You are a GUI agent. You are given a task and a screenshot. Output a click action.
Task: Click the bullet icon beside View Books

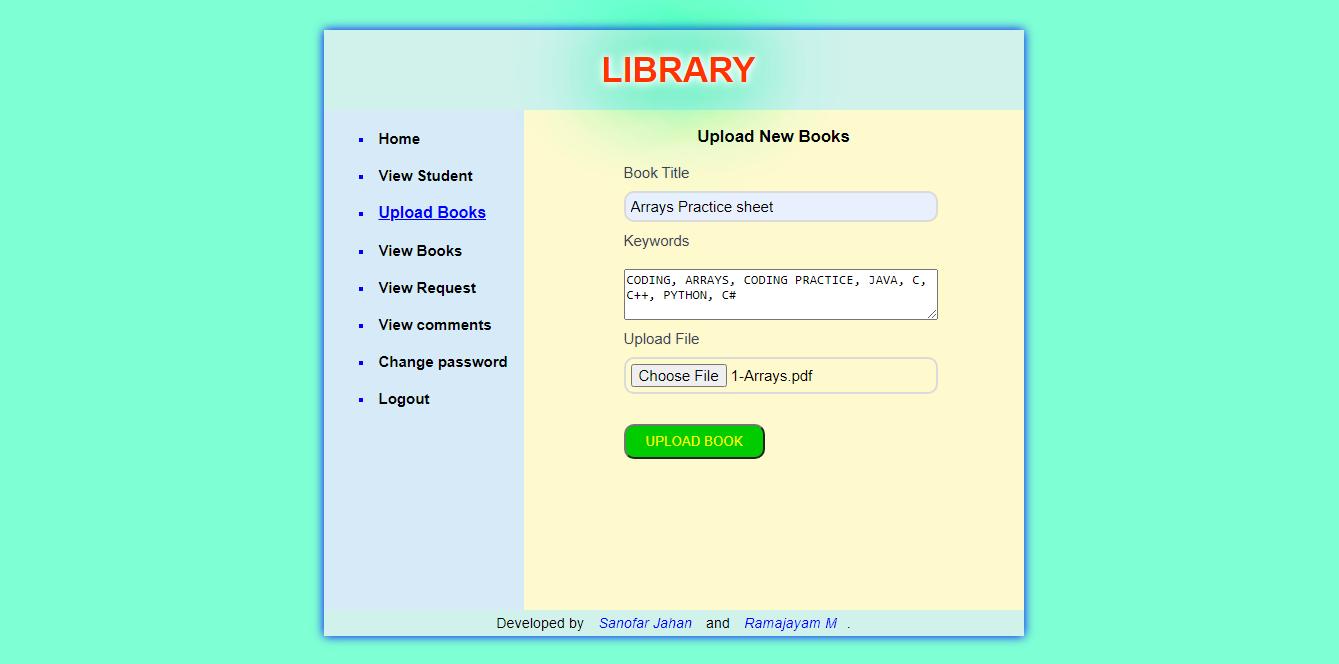tap(360, 251)
